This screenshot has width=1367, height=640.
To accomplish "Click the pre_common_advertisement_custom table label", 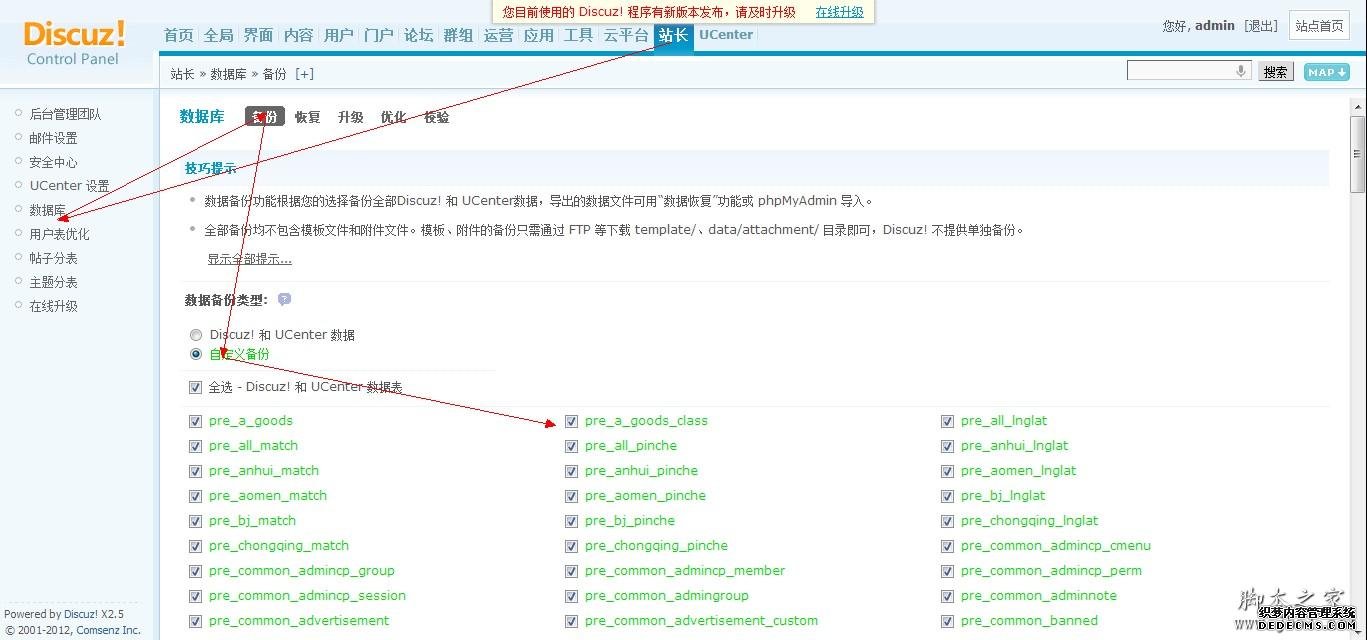I will tap(701, 621).
